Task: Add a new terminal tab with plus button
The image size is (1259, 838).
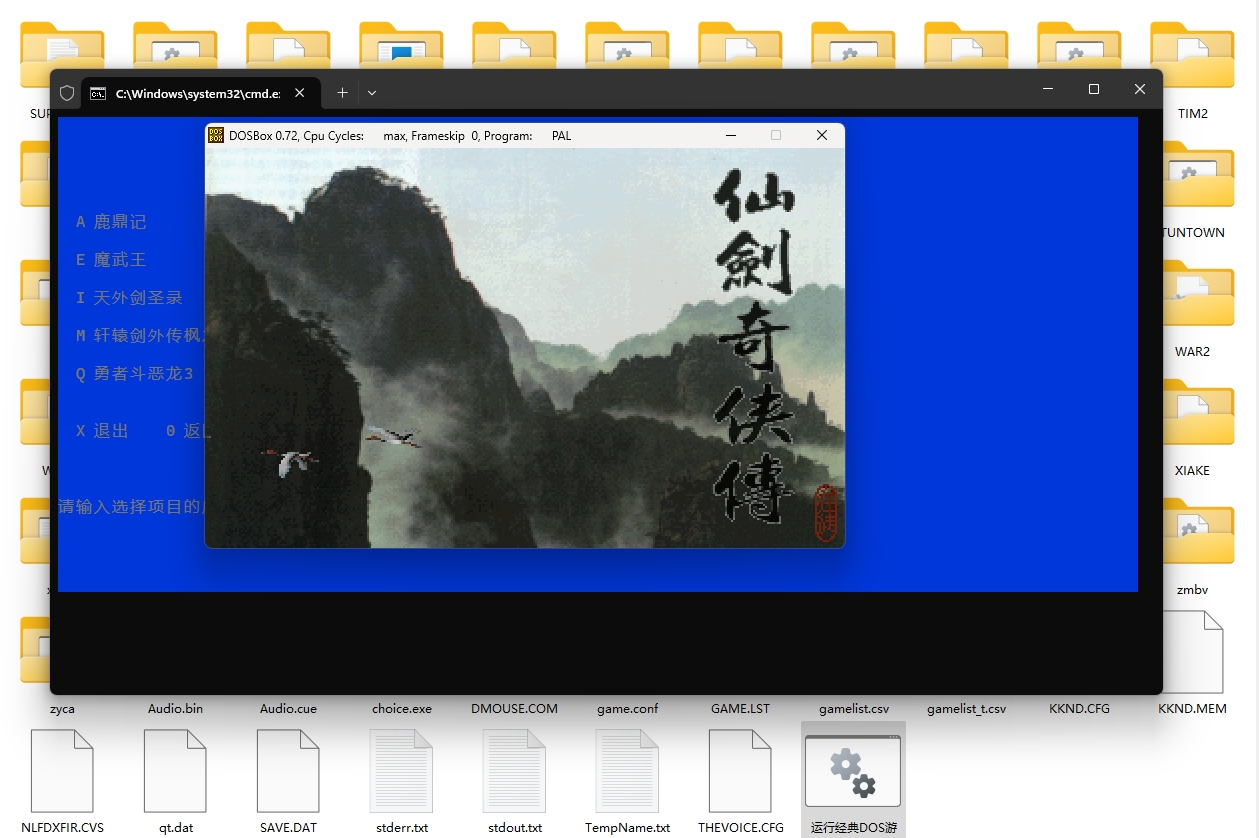Action: pyautogui.click(x=342, y=92)
